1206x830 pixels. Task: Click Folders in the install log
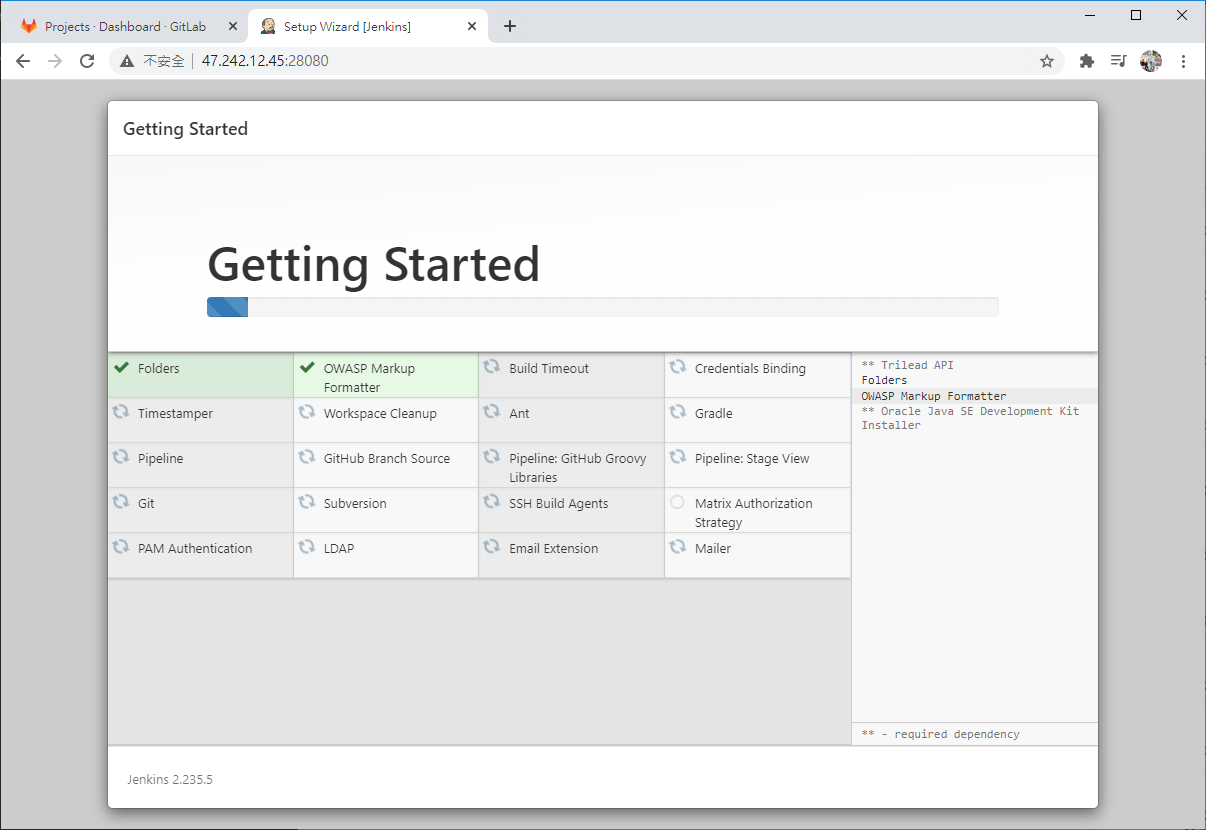point(884,380)
